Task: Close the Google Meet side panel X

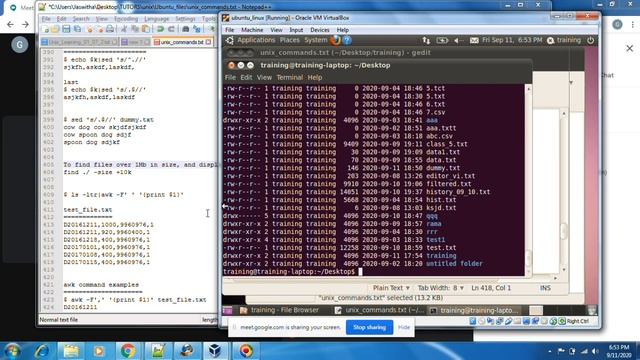Action: [629, 48]
